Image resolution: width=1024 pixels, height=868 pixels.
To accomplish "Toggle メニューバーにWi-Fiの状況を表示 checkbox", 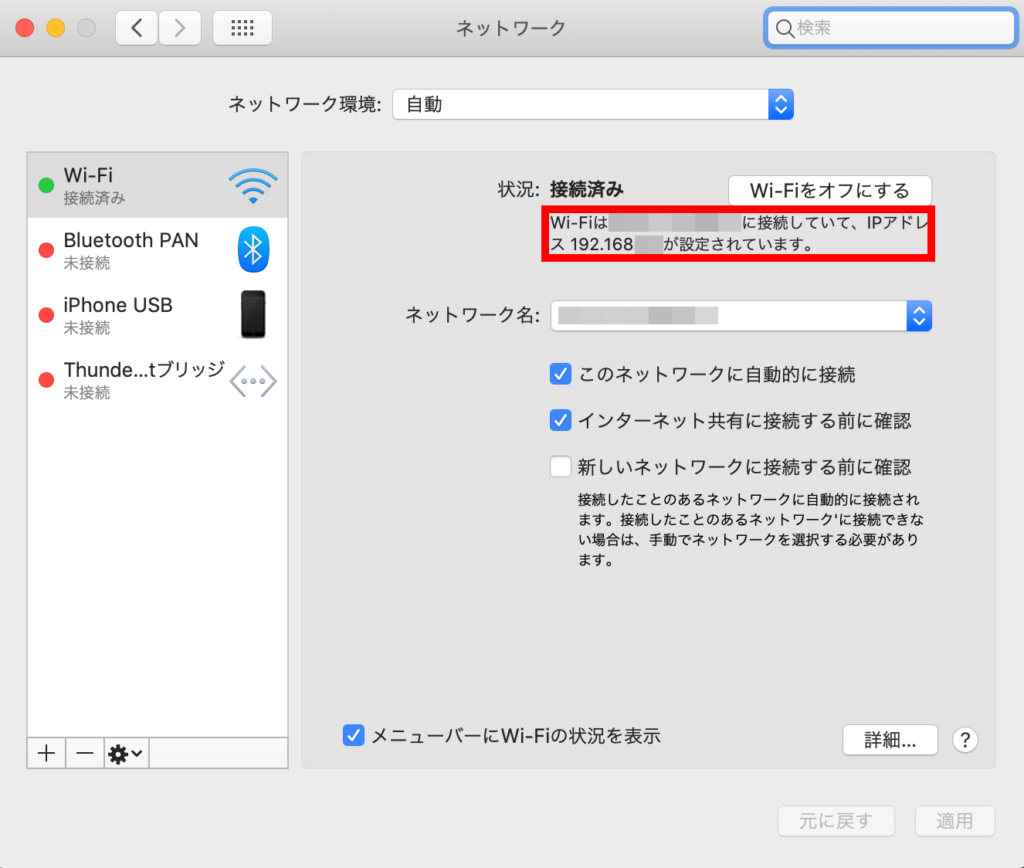I will [353, 735].
